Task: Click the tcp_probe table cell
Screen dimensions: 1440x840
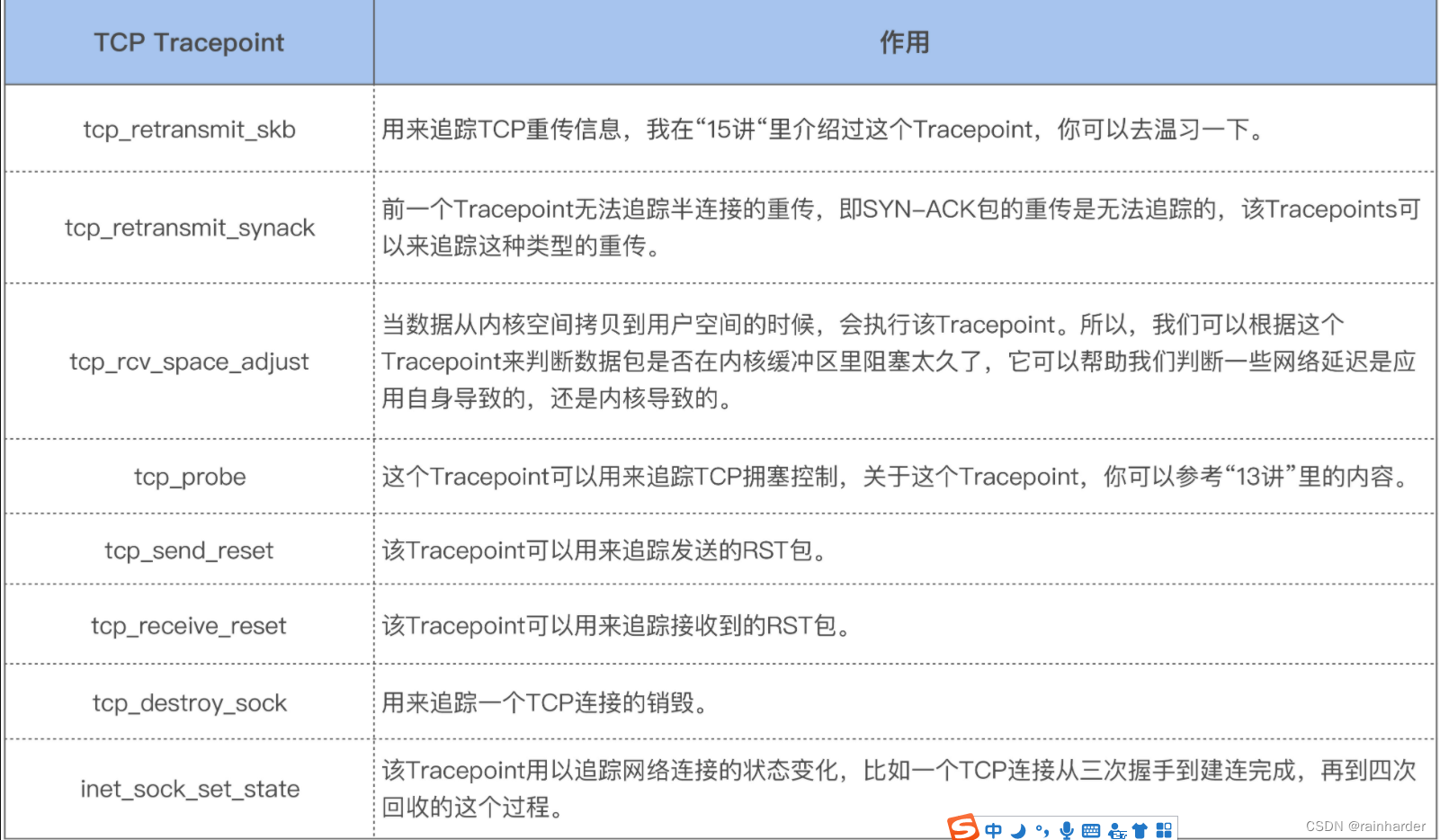Action: click(189, 477)
